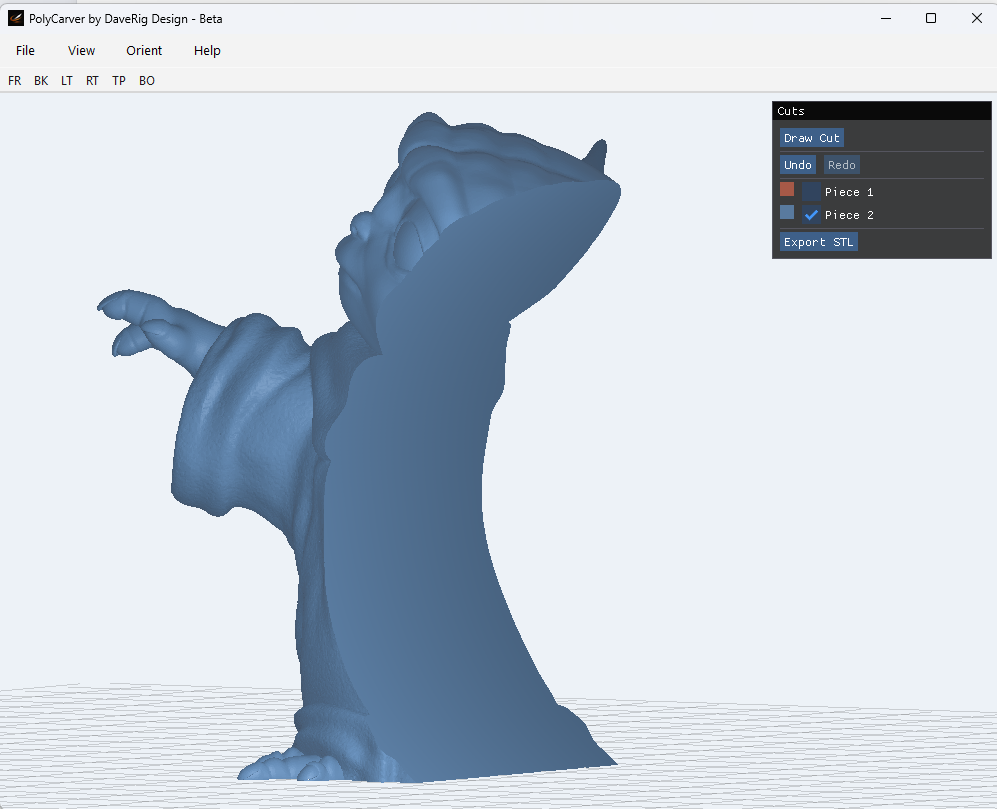Viewport: 997px width, 809px height.
Task: Close the PolyCarver window
Action: (977, 18)
